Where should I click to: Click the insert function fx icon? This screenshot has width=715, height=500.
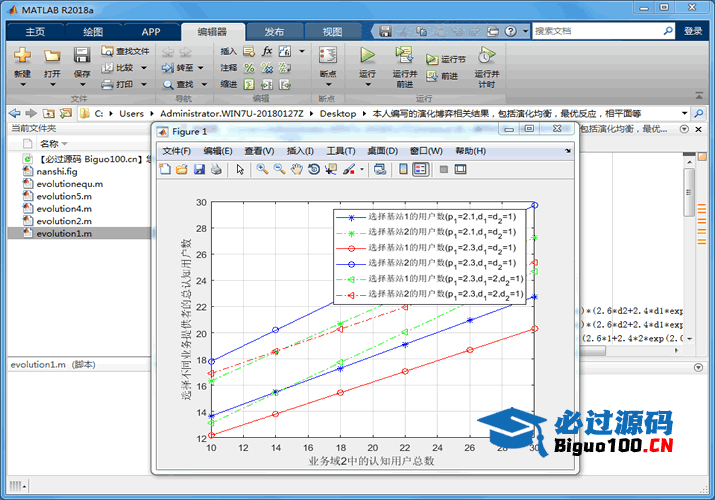(267, 51)
